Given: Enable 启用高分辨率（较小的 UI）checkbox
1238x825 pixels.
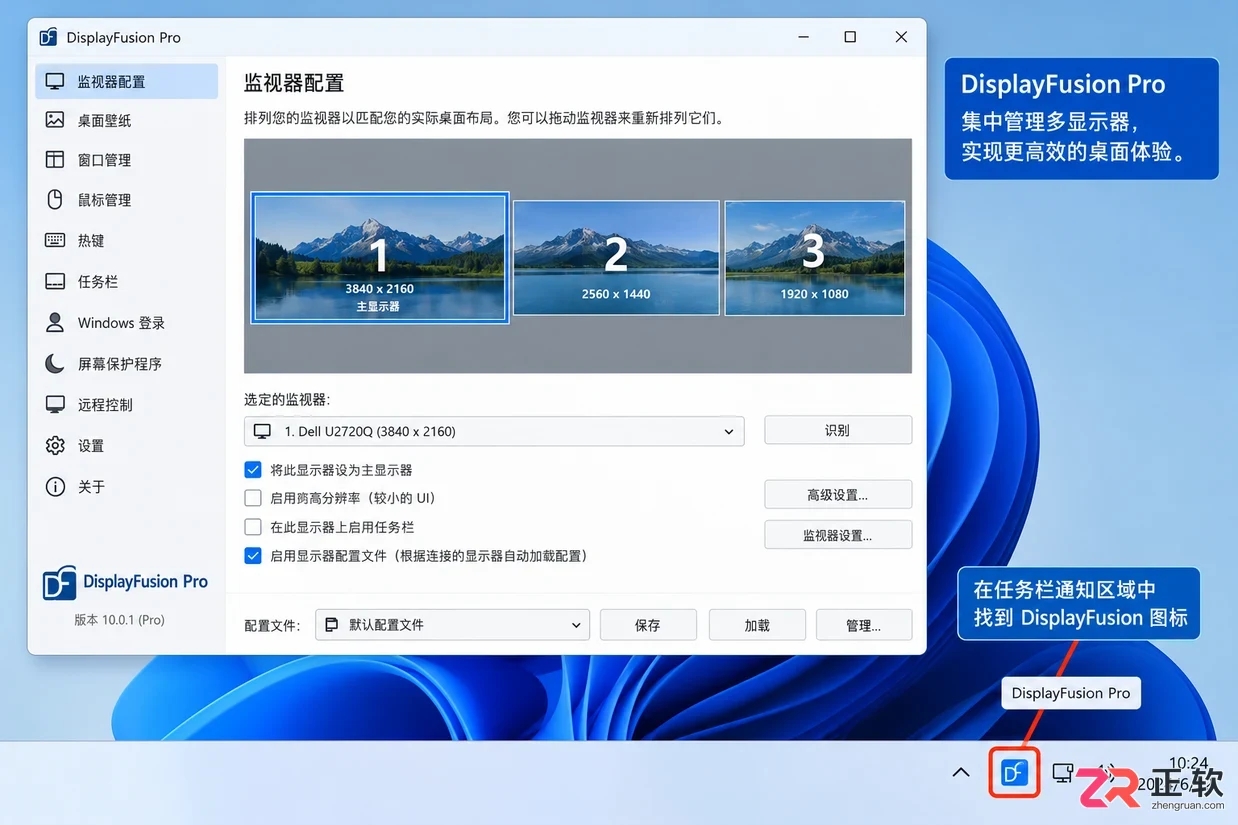Looking at the screenshot, I should [253, 498].
